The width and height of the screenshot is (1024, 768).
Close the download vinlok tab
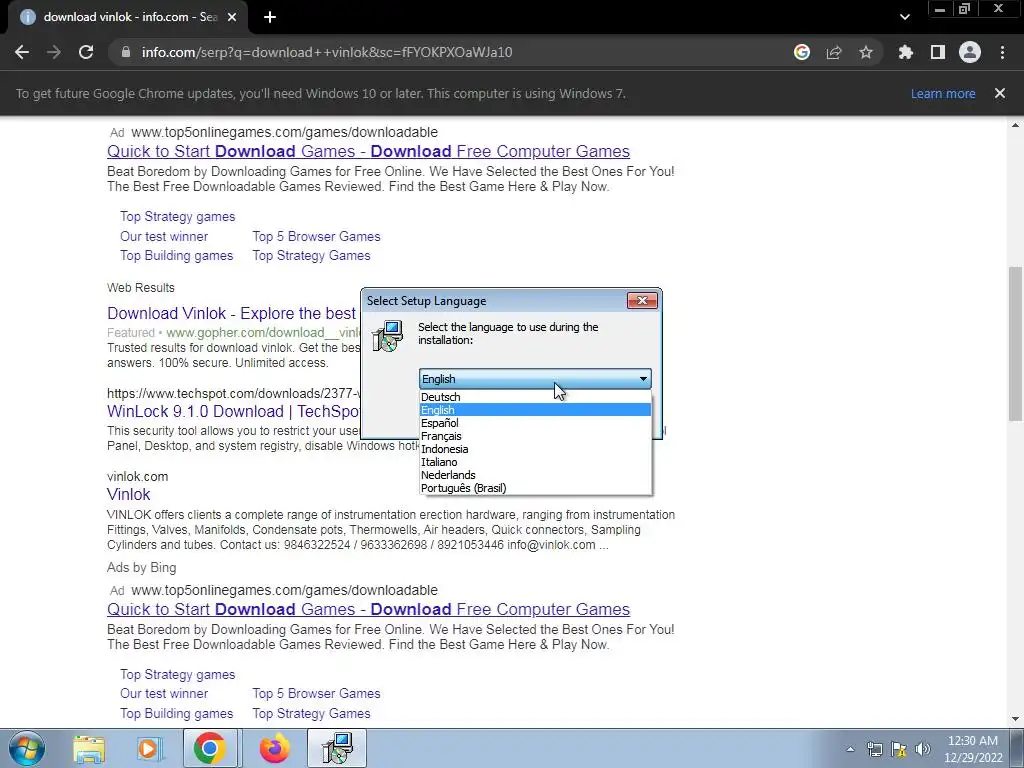[232, 18]
